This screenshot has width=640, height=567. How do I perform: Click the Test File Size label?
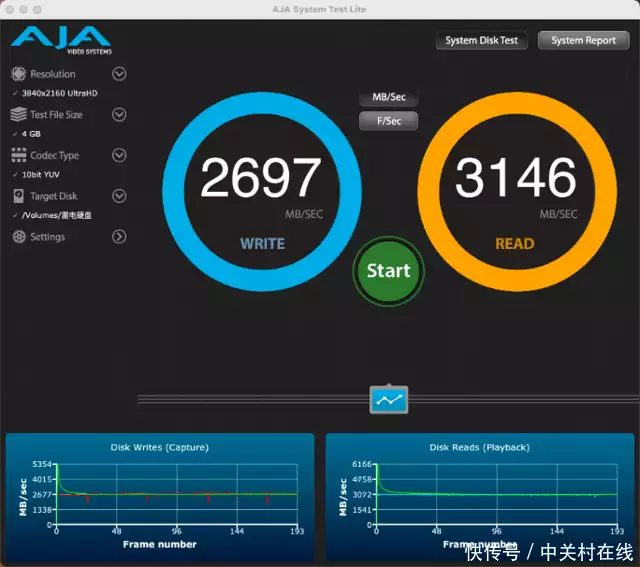pos(56,115)
